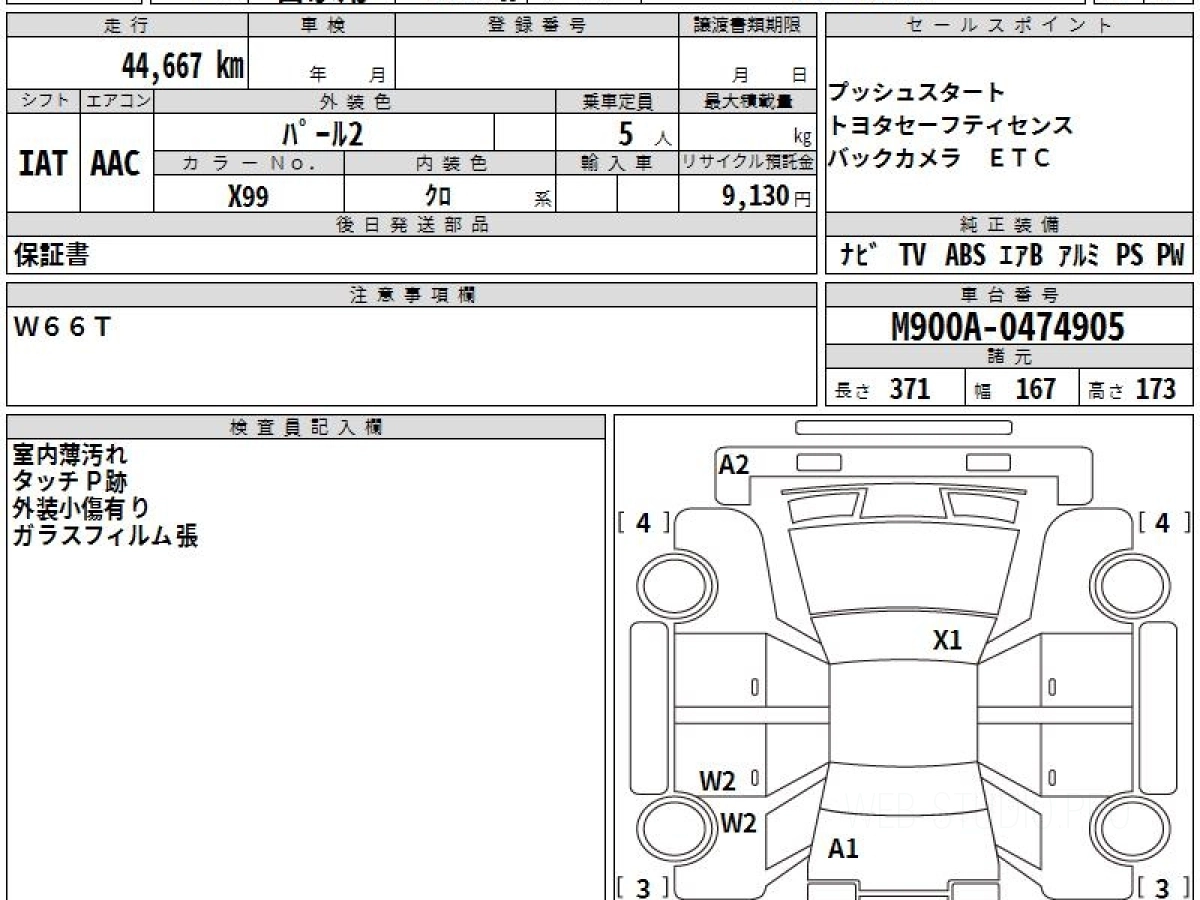Select the PS equipment item
1200x900 pixels.
pos(1130,256)
